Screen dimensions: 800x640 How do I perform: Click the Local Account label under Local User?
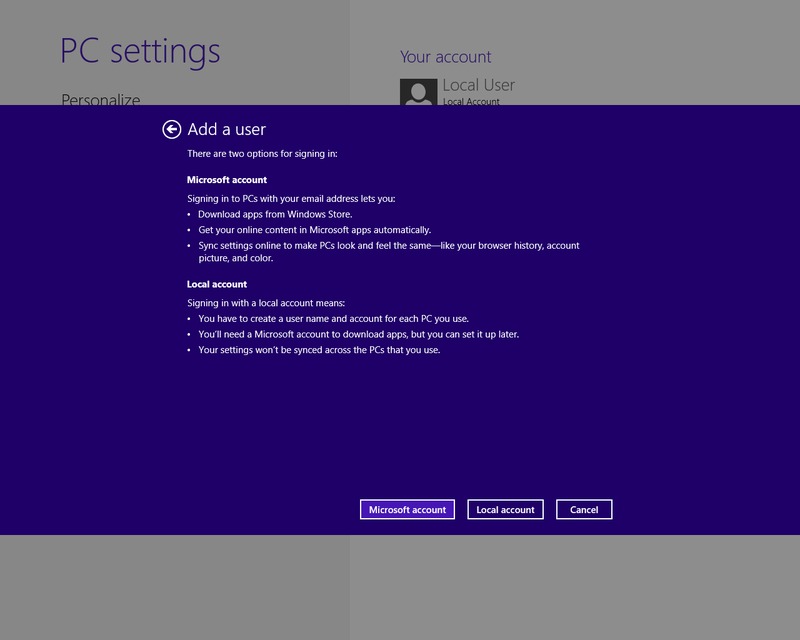pos(471,101)
